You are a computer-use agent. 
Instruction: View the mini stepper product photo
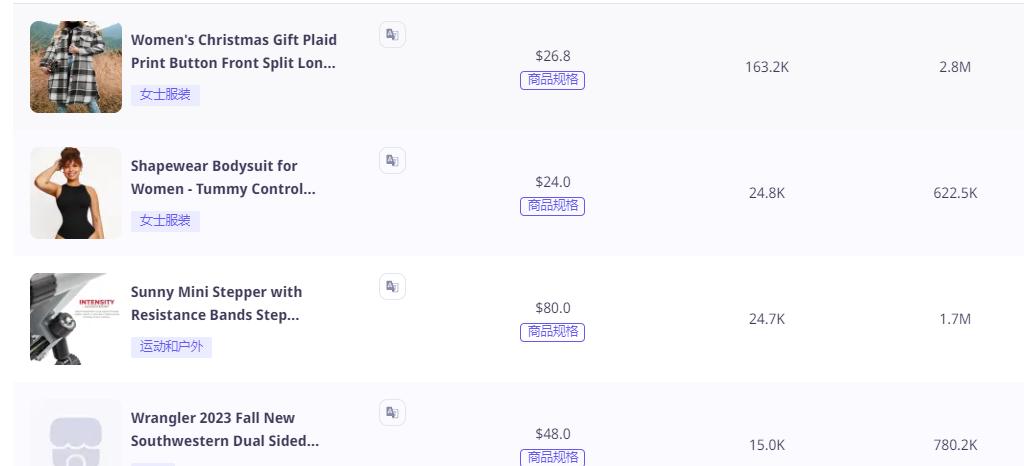(76, 318)
